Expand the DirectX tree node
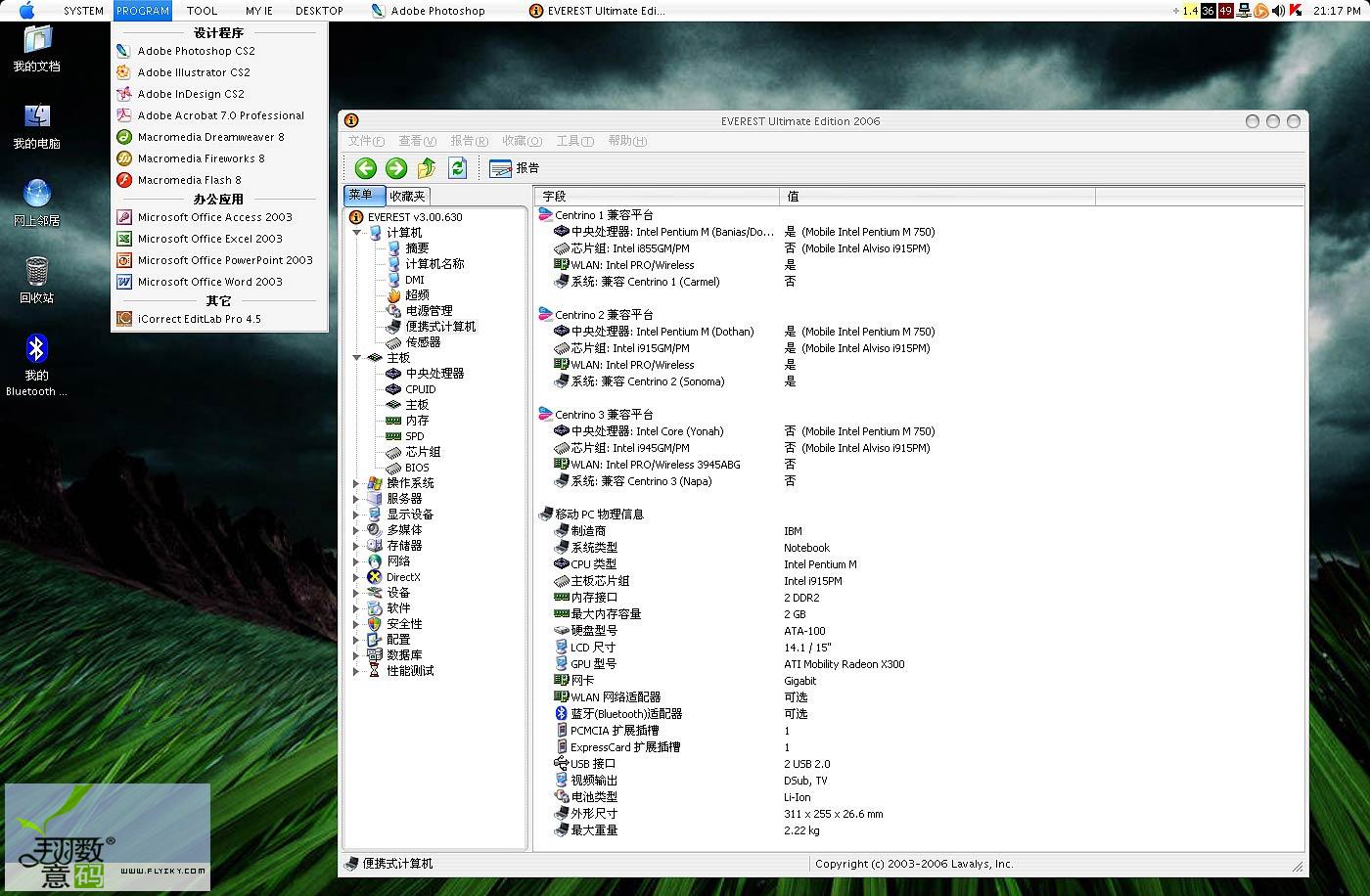 (356, 577)
